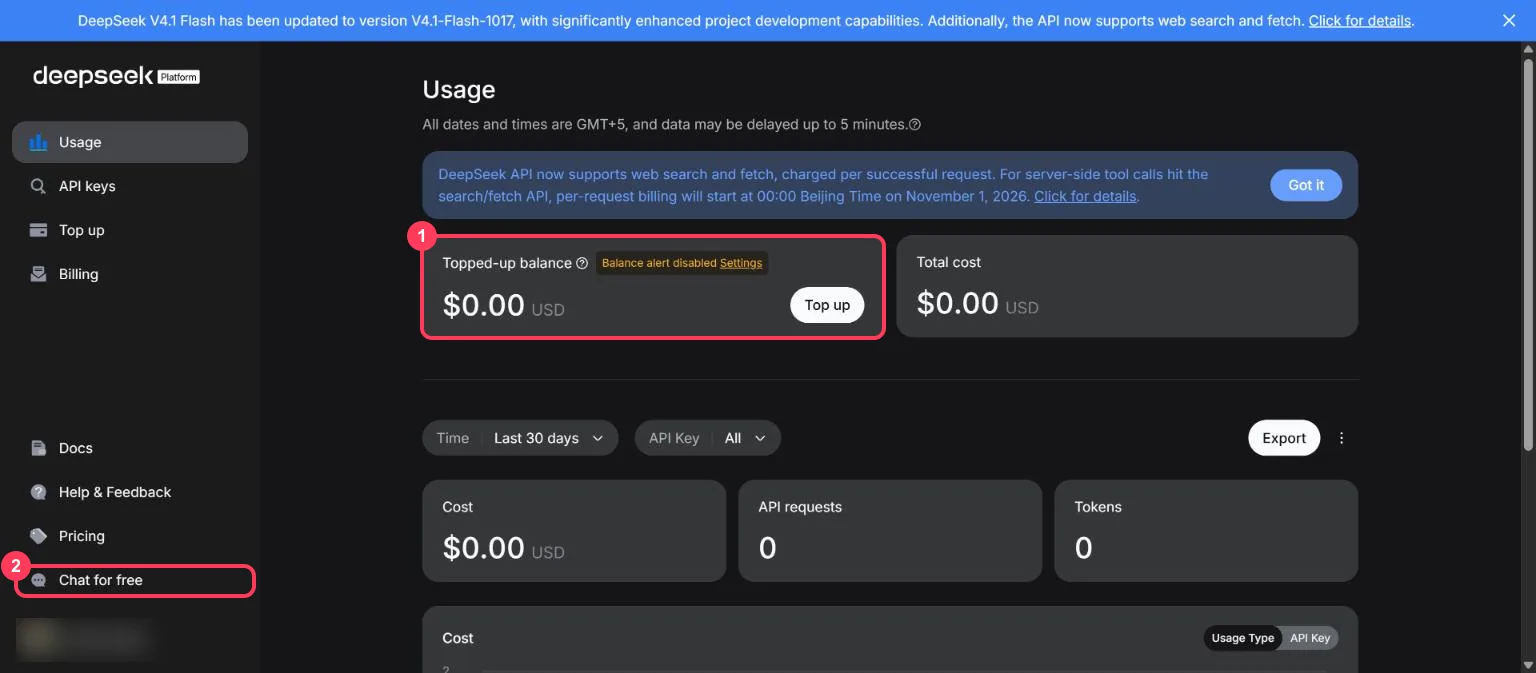Screen dimensions: 1536x673
Task: Click the Top up card icon in sidebar
Action: pos(38,230)
